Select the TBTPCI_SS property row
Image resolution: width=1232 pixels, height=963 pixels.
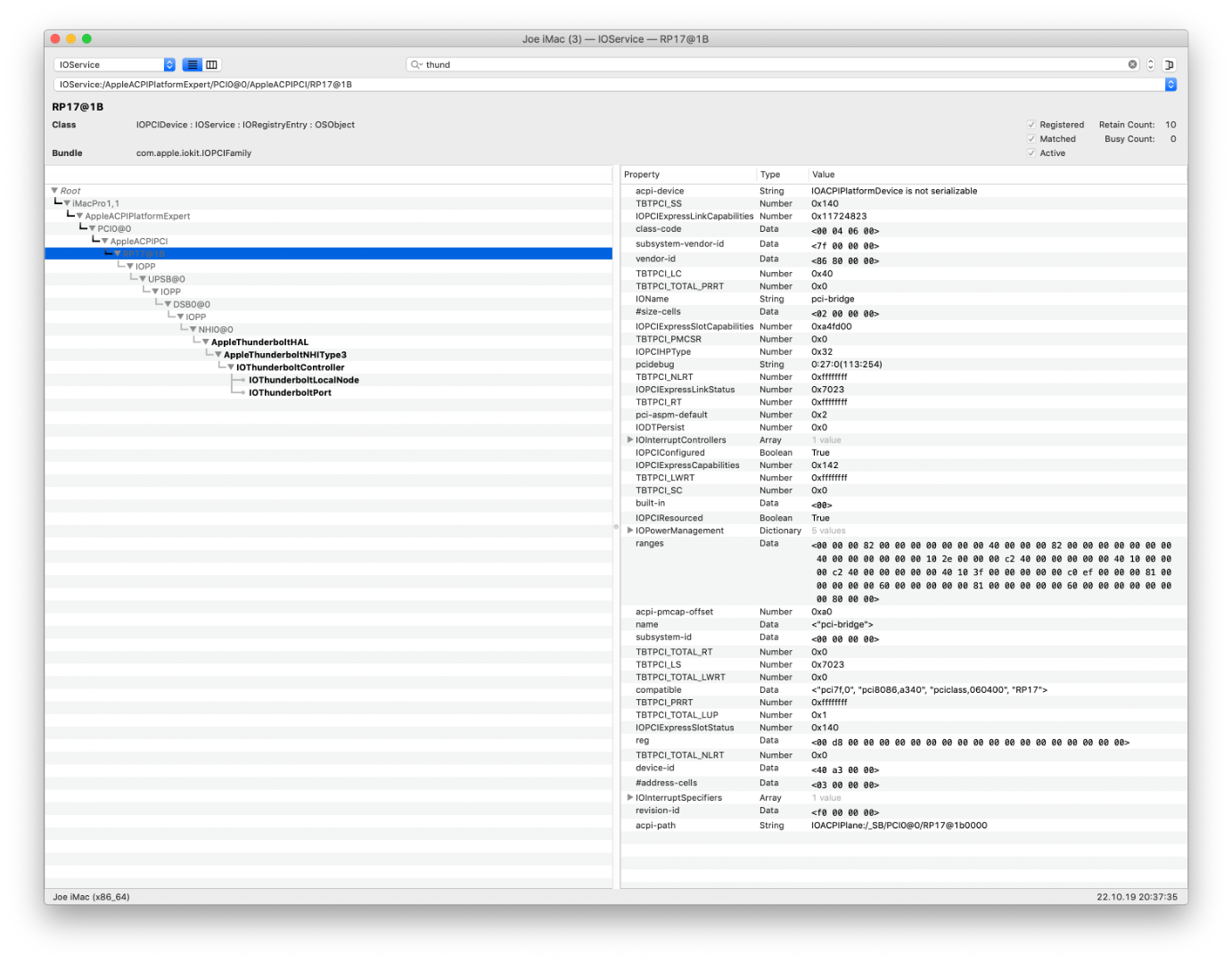tap(903, 203)
